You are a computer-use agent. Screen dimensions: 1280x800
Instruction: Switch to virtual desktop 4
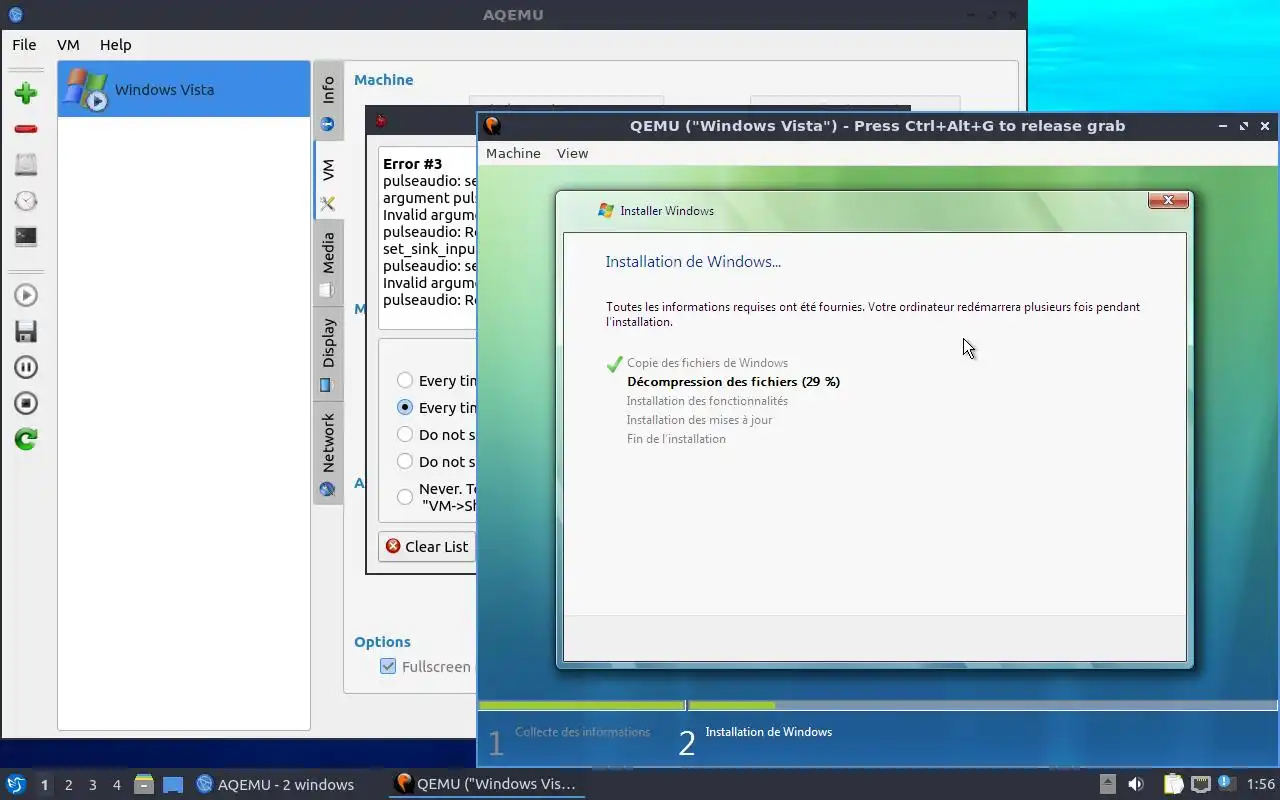(x=117, y=785)
